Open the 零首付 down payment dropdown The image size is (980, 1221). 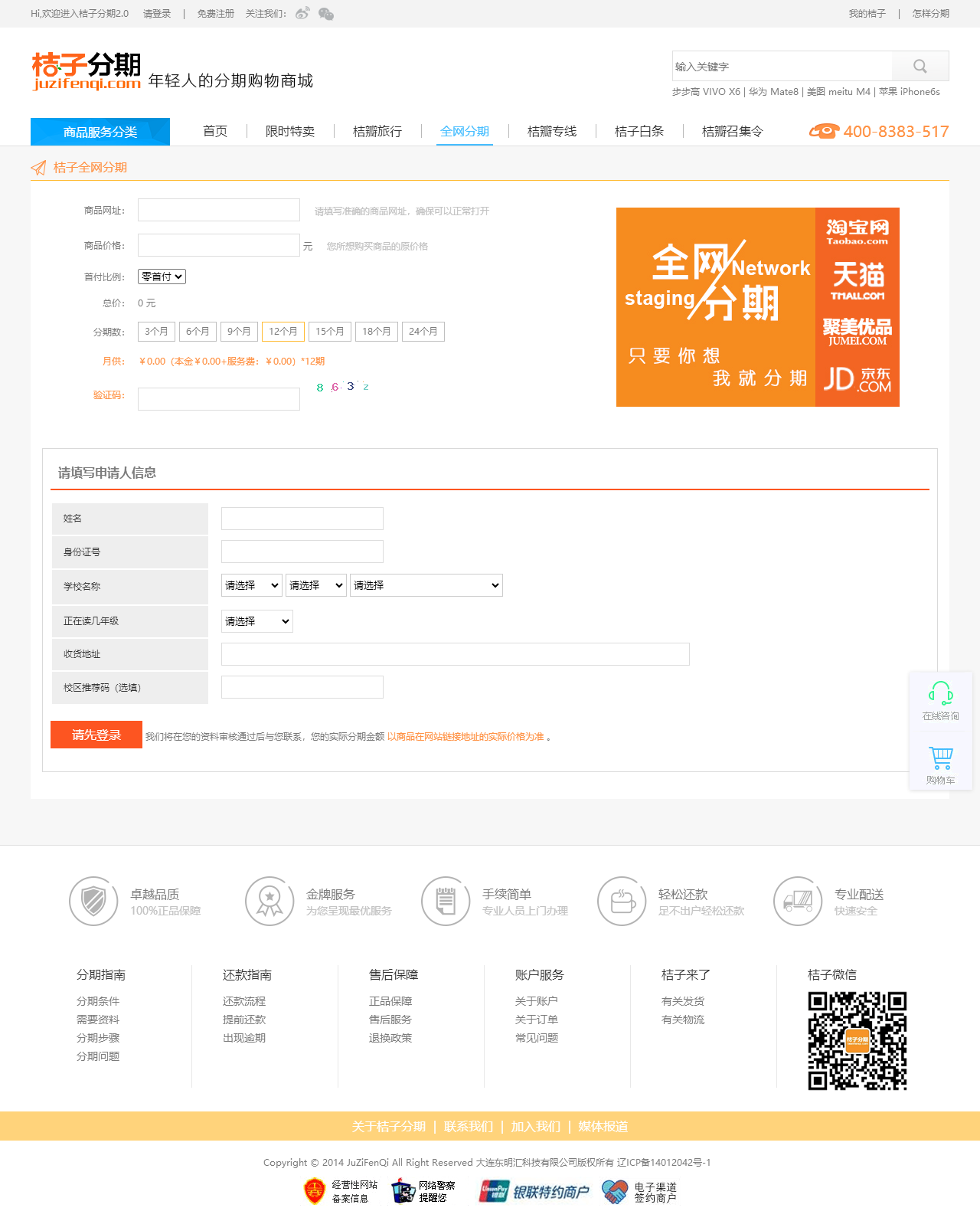click(x=162, y=277)
